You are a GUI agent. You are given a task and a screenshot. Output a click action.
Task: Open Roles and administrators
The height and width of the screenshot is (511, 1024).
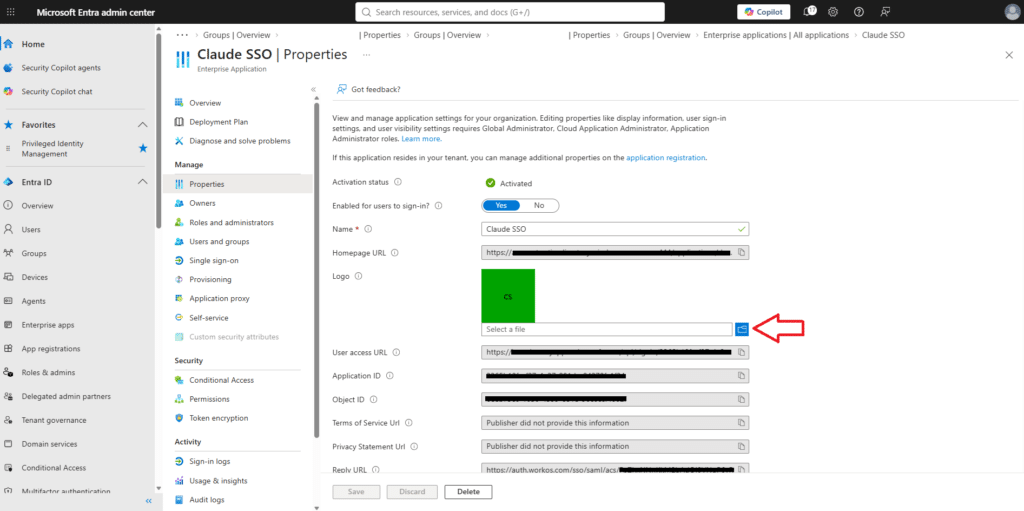[232, 222]
